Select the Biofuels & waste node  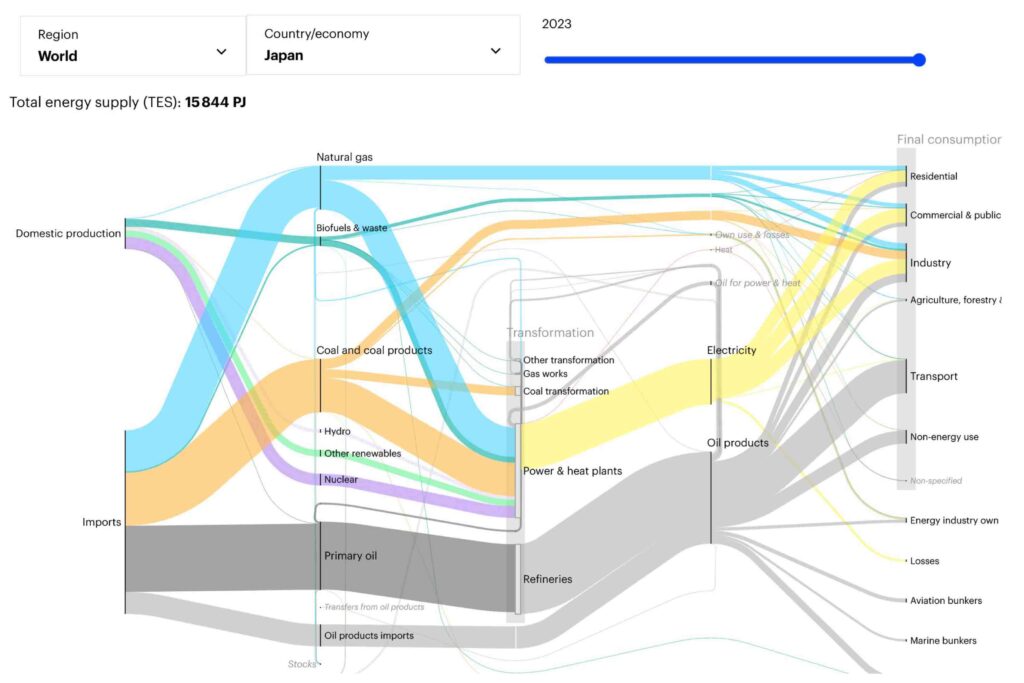tap(351, 228)
